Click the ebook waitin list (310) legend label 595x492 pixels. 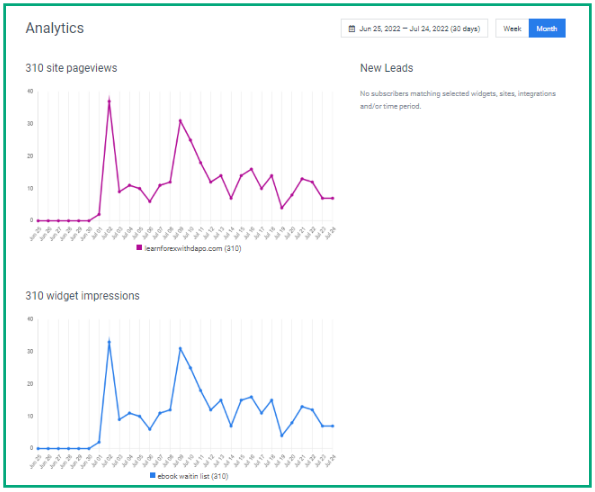point(193,476)
